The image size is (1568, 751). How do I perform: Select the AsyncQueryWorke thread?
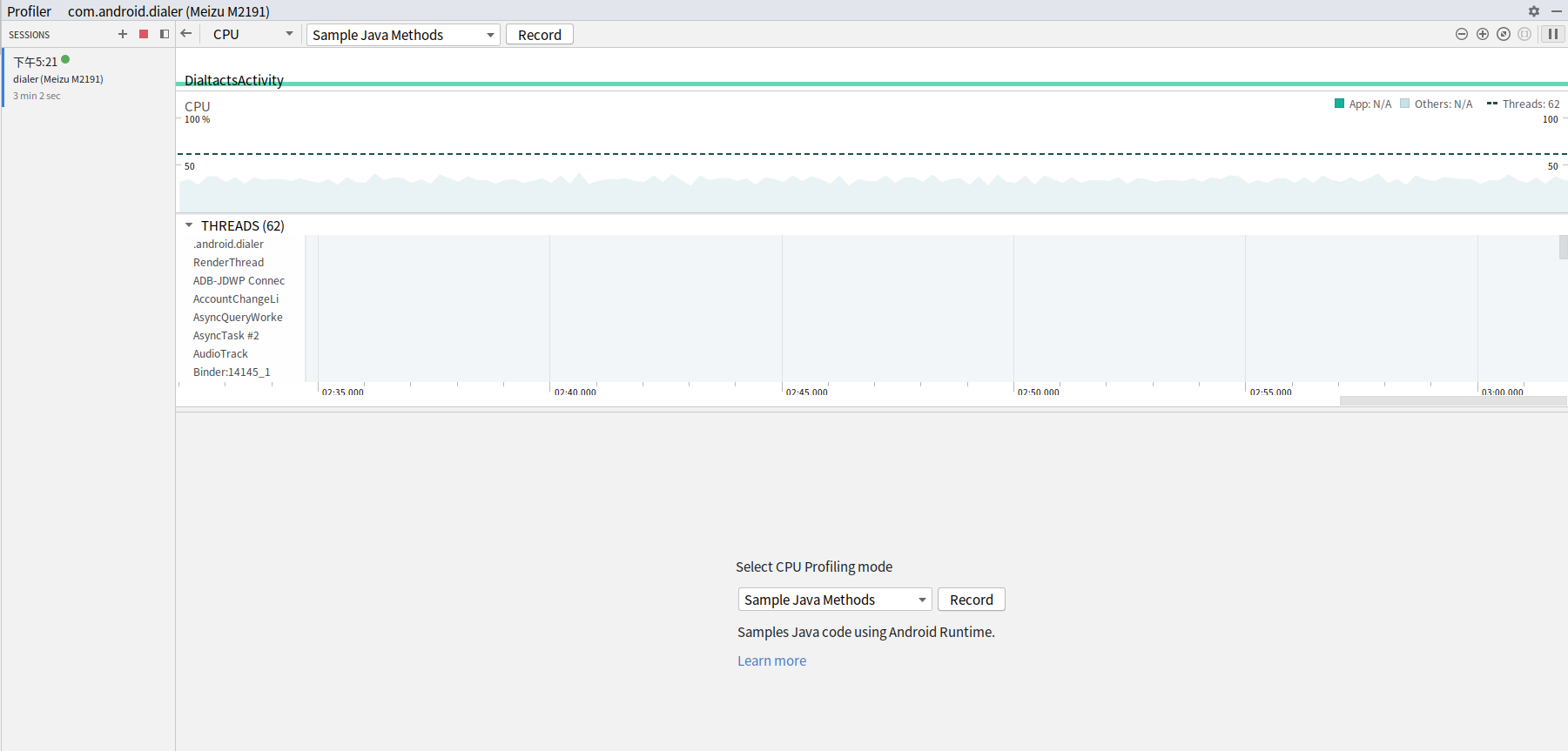tap(238, 318)
